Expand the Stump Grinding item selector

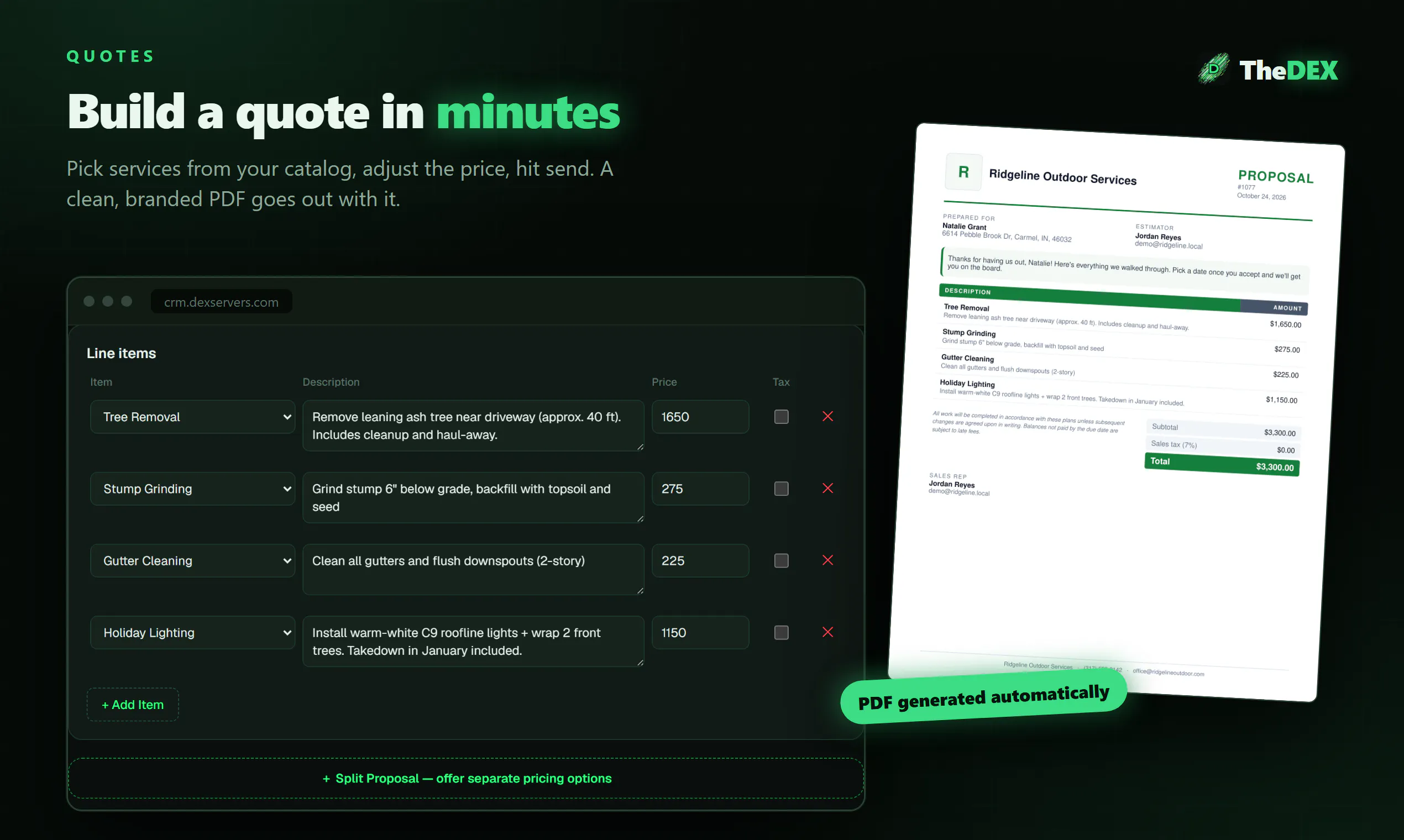[x=192, y=489]
